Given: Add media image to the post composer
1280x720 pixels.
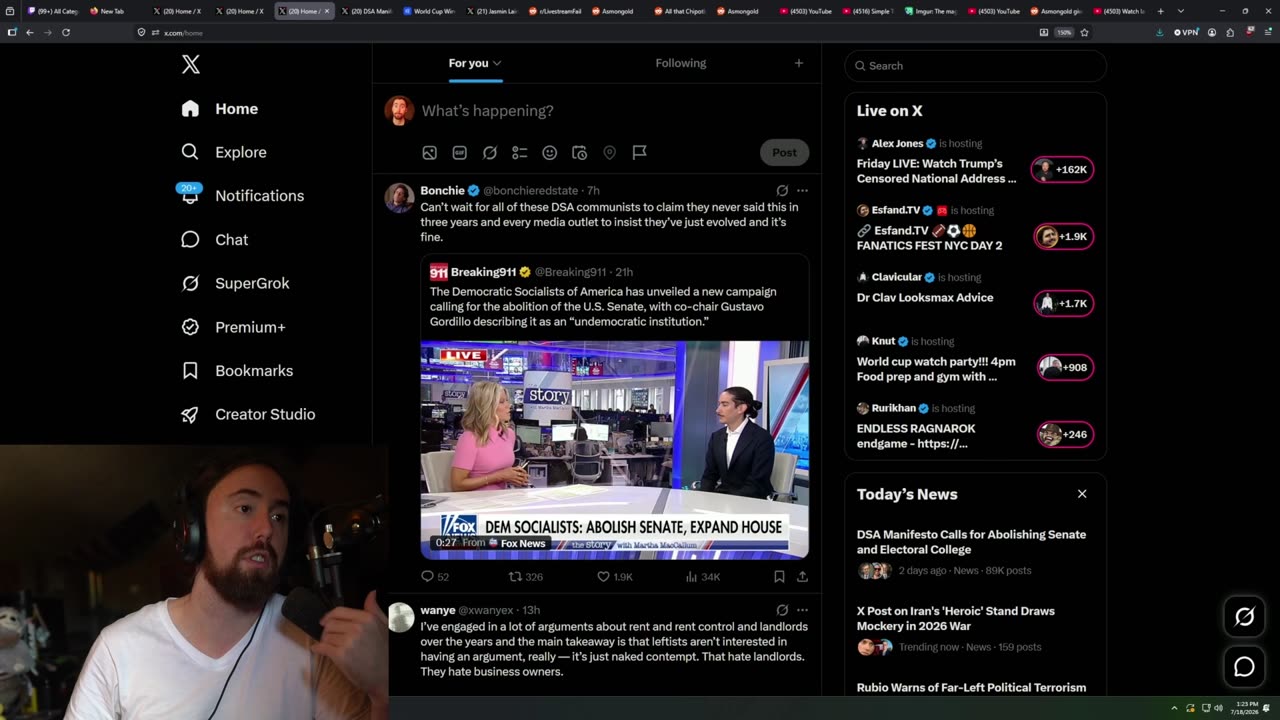Looking at the screenshot, I should click(x=429, y=153).
